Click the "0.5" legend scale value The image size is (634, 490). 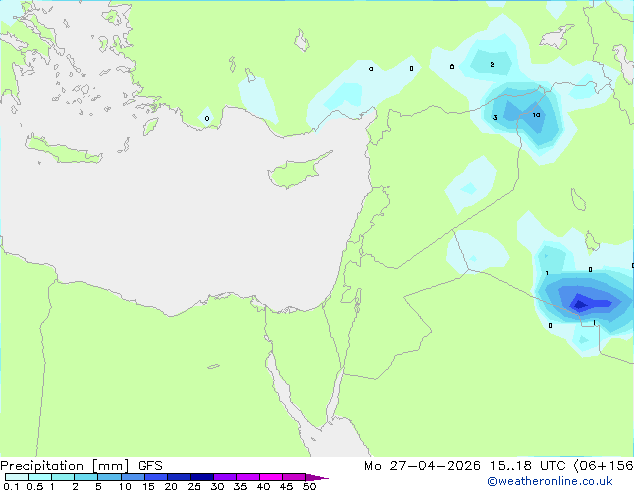[x=35, y=486]
